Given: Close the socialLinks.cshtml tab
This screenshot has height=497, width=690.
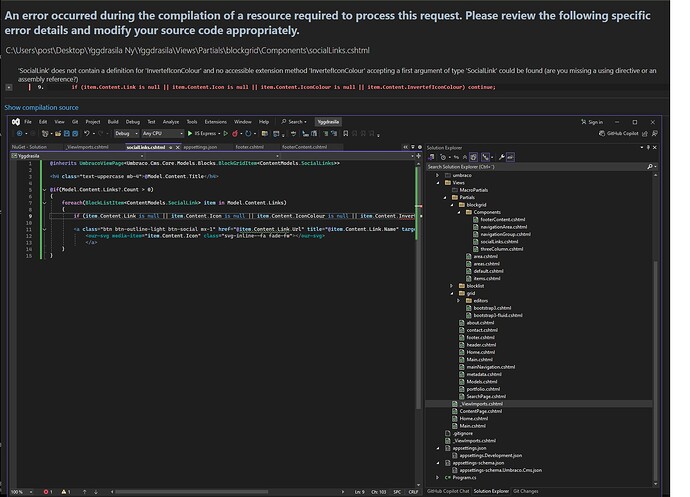Looking at the screenshot, I should (x=178, y=147).
